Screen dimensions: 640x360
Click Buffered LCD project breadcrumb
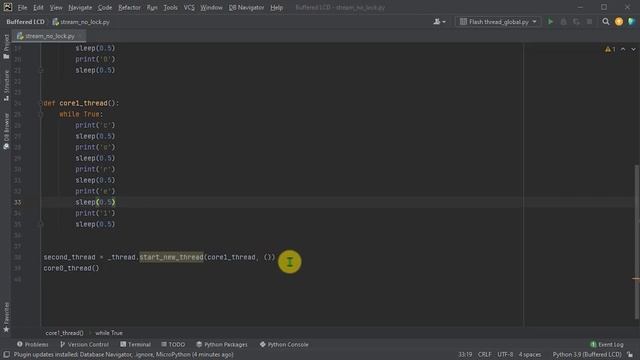point(25,22)
